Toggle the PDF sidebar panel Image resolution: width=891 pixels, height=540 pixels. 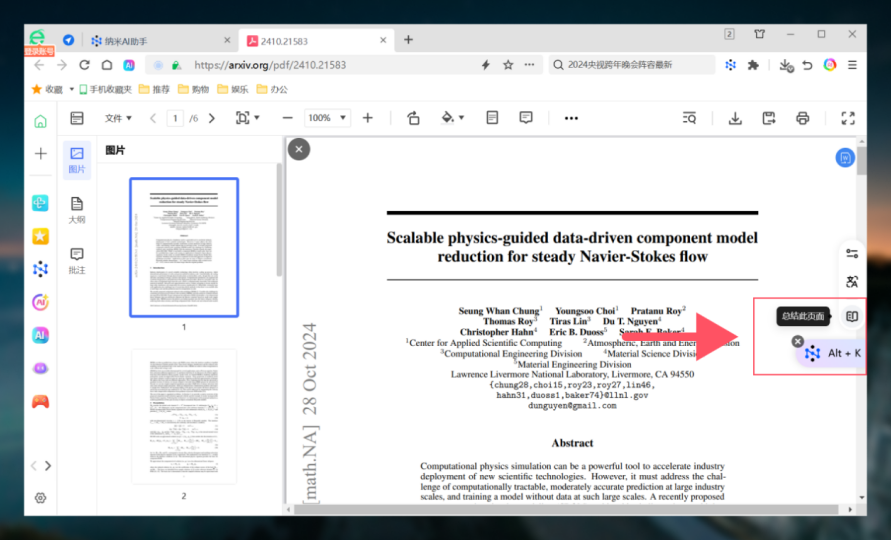(x=77, y=118)
